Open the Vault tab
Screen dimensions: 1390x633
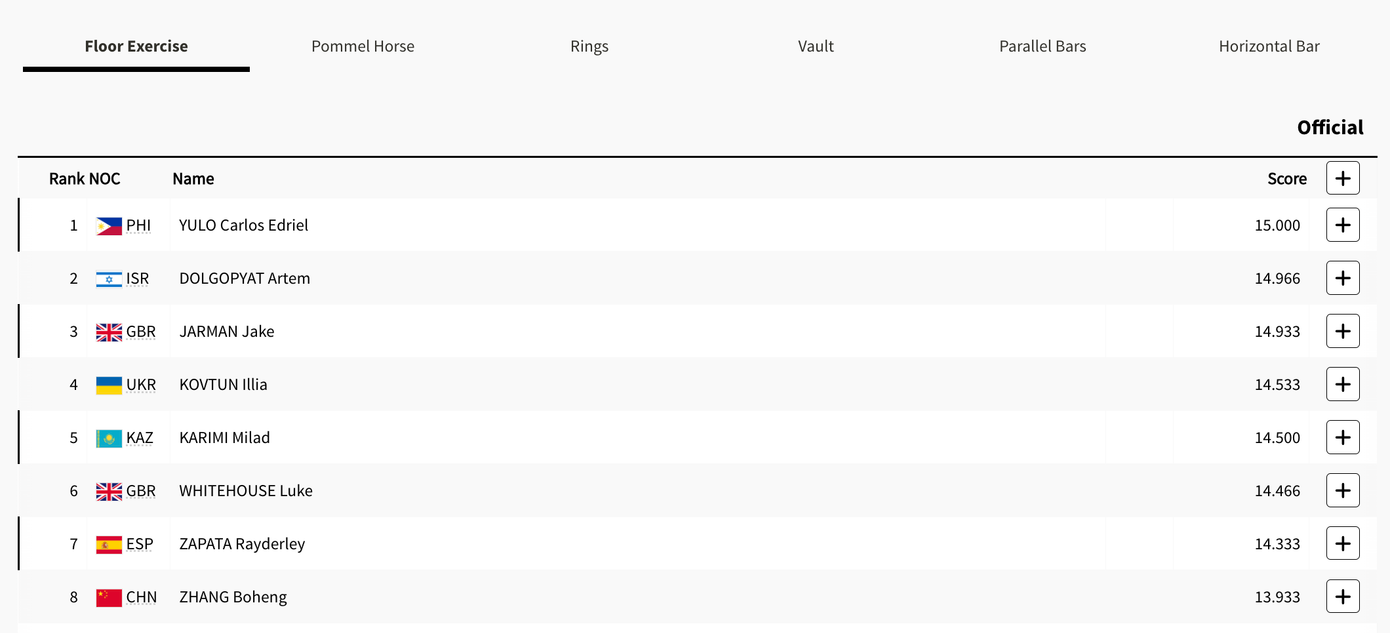(816, 46)
